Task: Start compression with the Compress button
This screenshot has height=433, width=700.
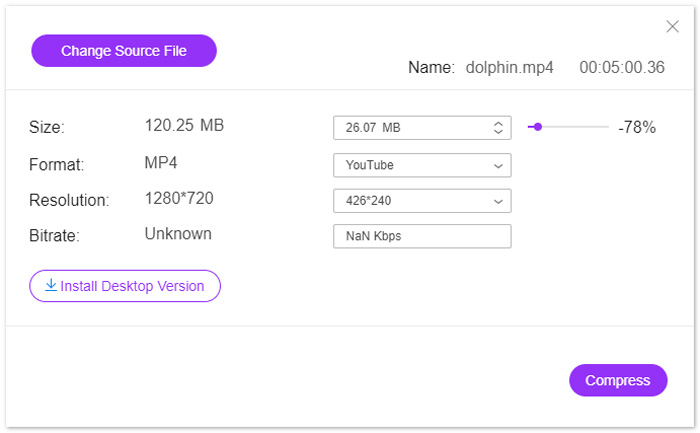Action: (x=618, y=380)
